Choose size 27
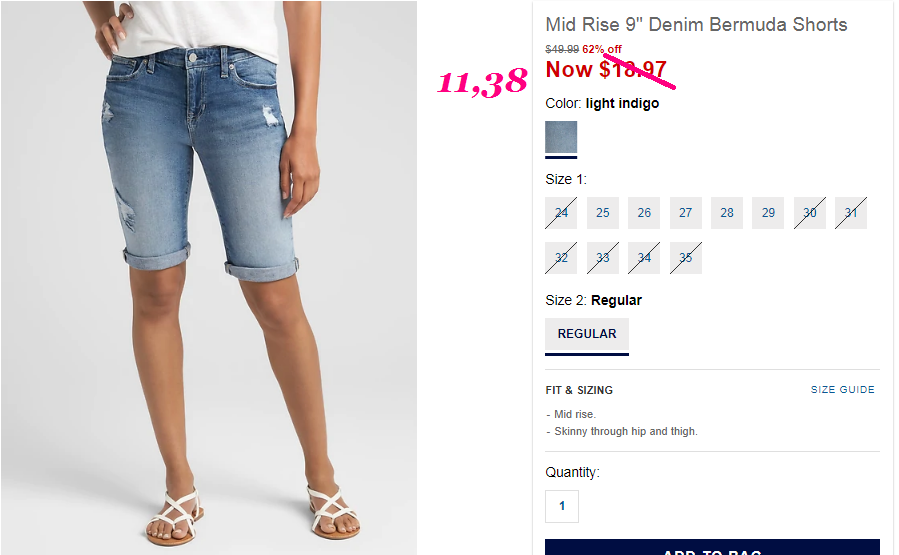This screenshot has height=555, width=899. pyautogui.click(x=686, y=213)
